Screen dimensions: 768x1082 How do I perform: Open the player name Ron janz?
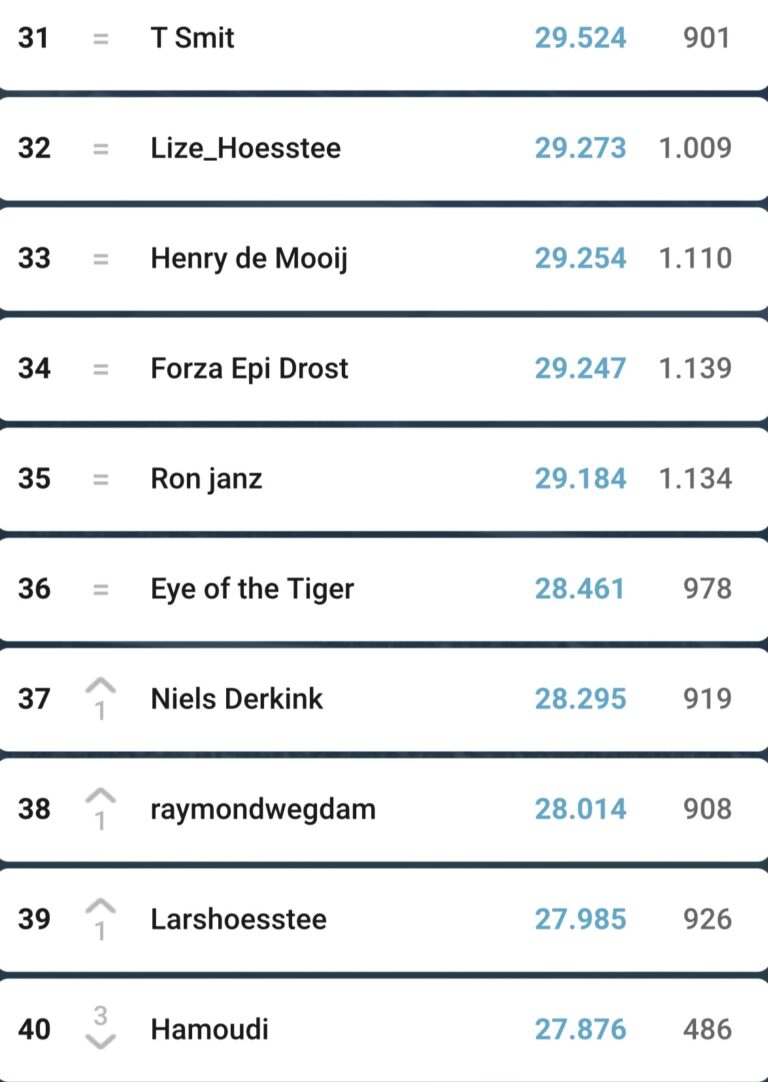coord(206,478)
